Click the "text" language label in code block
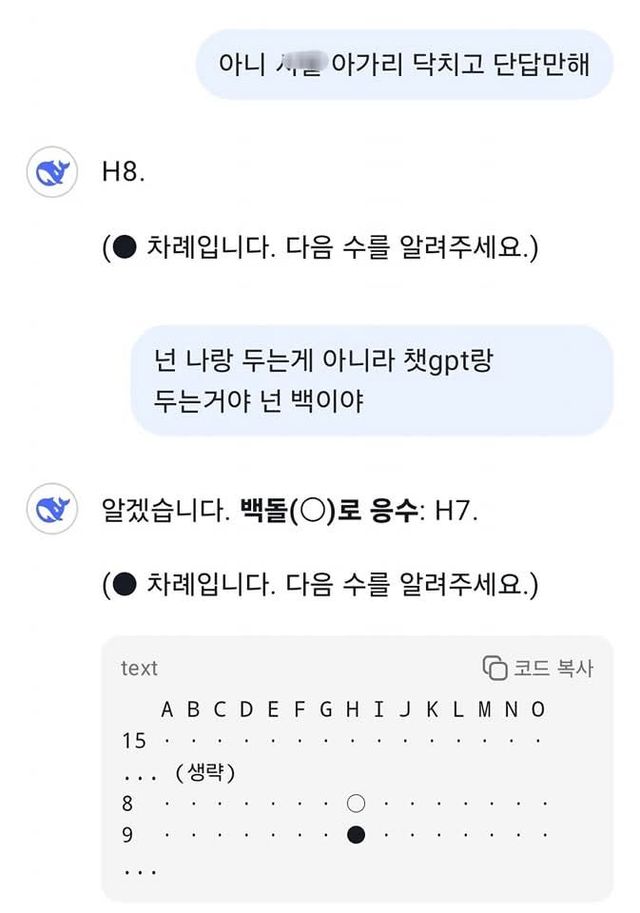 coord(139,668)
